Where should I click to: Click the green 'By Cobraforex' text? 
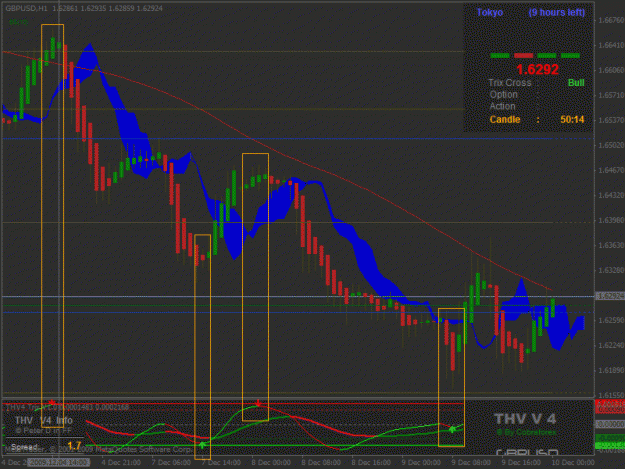[x=526, y=432]
